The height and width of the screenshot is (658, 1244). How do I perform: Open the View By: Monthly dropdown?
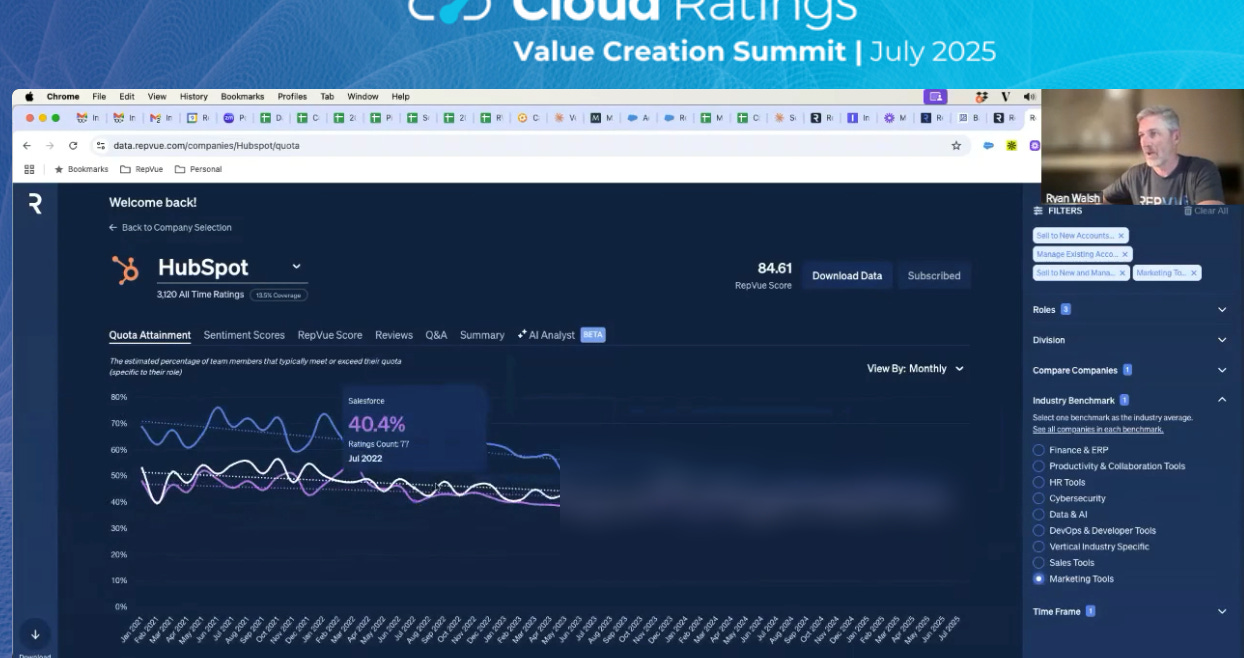pos(915,368)
